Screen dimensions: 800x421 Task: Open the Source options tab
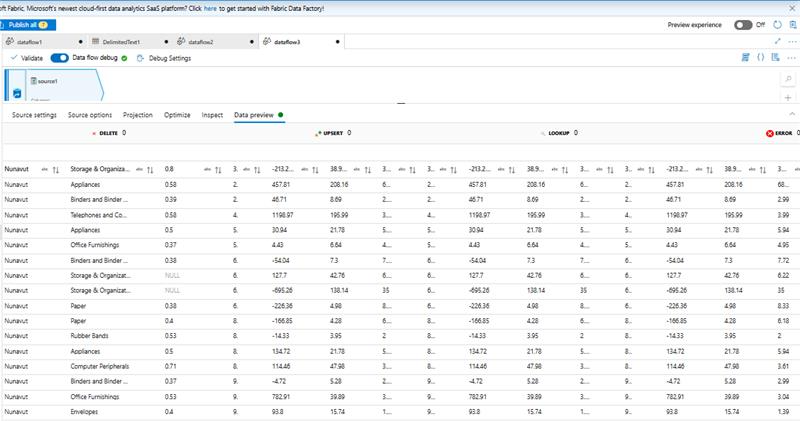(90, 115)
